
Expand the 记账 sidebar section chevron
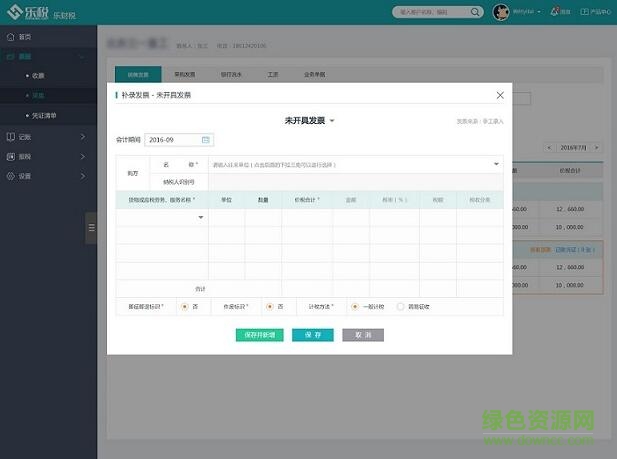pyautogui.click(x=83, y=137)
